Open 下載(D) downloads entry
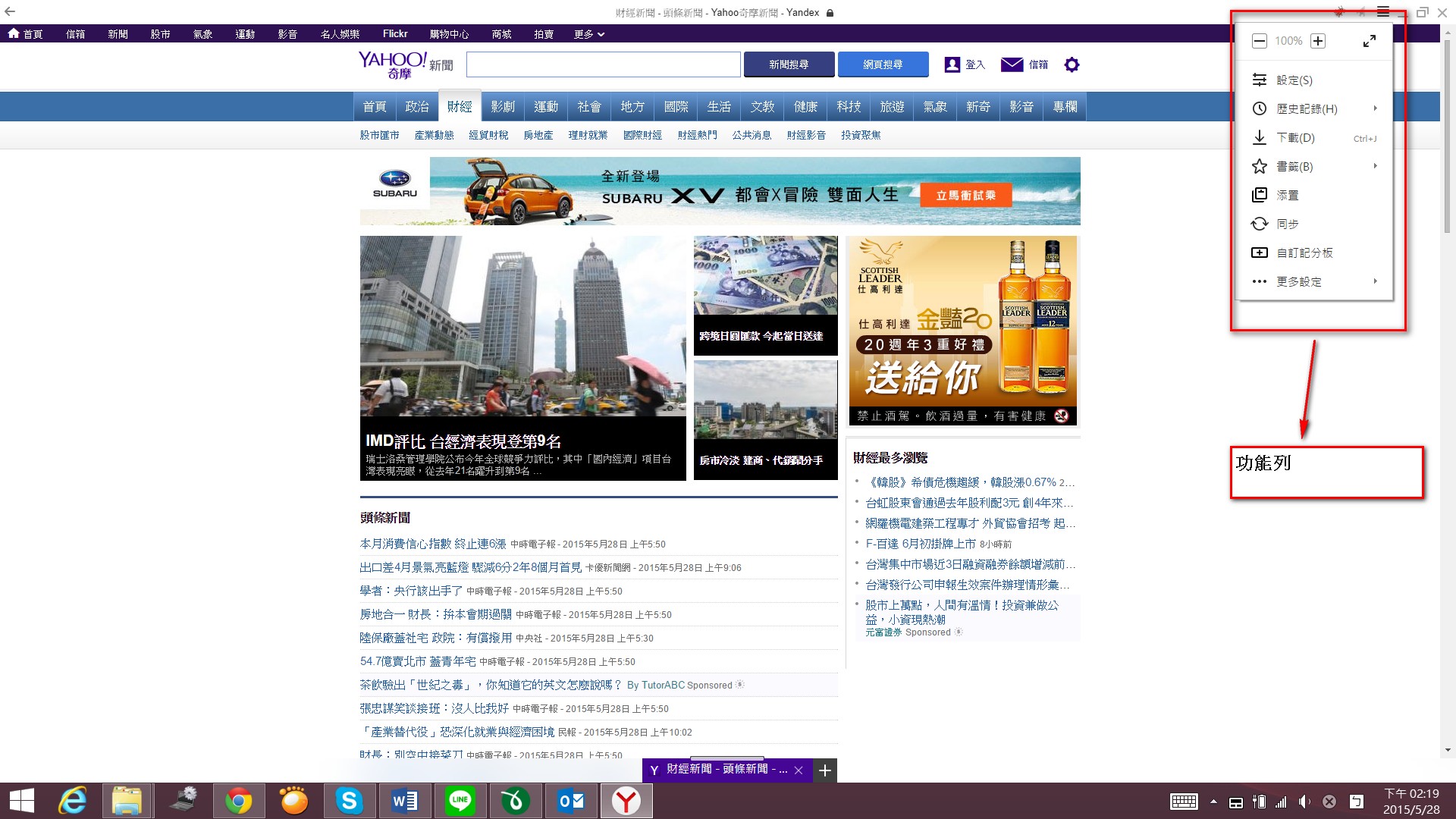1456x819 pixels. pos(1314,137)
